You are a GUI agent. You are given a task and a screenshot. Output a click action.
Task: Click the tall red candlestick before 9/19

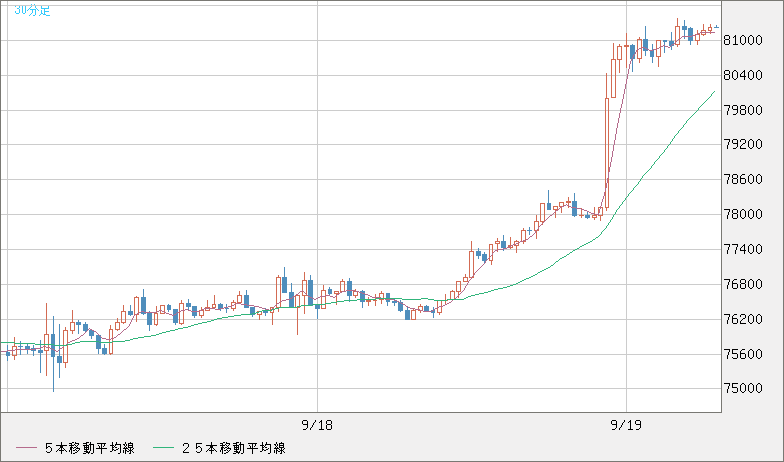click(607, 152)
